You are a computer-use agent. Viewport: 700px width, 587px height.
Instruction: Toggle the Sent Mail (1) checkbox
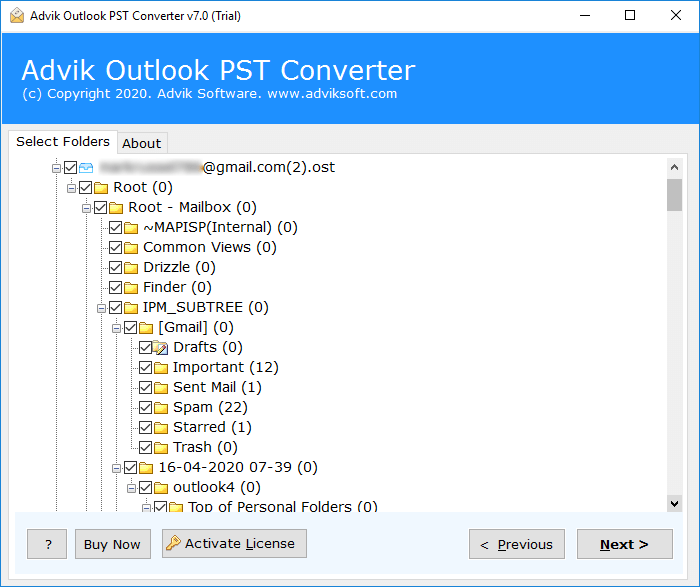146,387
